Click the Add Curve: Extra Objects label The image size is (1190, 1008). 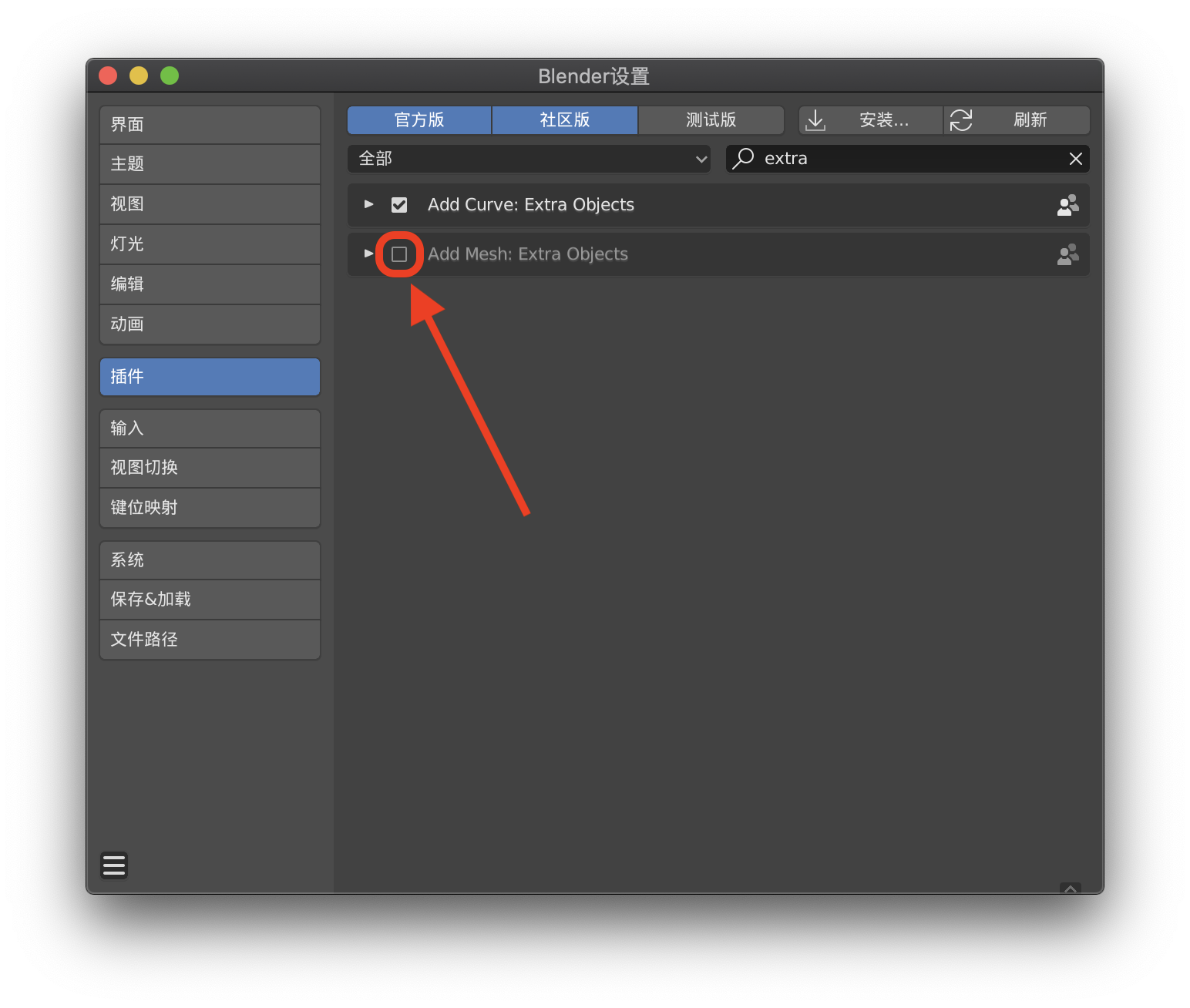[x=531, y=205]
